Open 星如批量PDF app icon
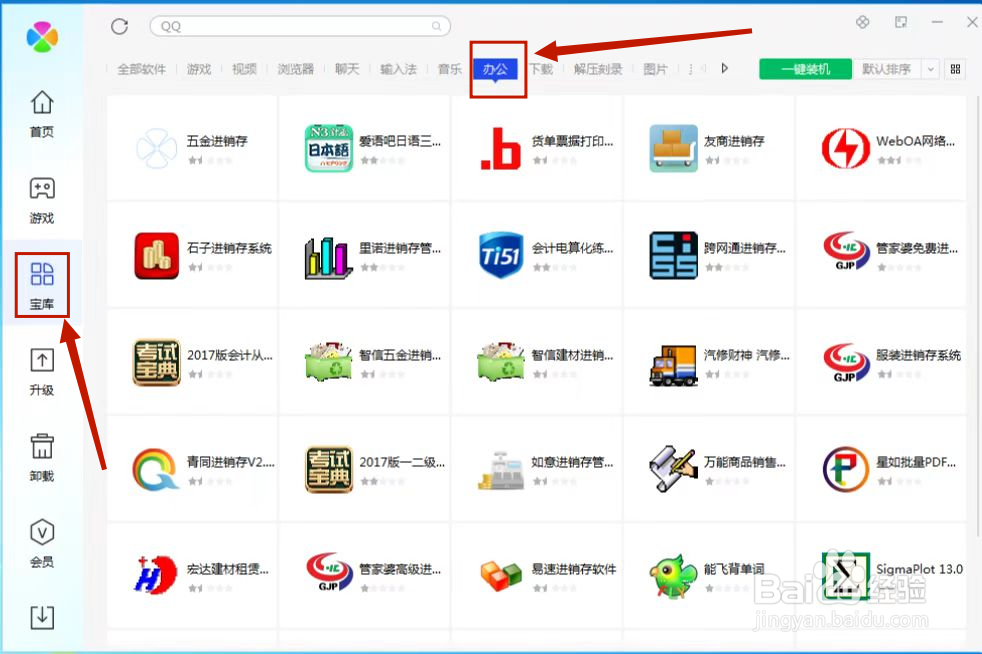This screenshot has height=654, width=982. (x=845, y=469)
